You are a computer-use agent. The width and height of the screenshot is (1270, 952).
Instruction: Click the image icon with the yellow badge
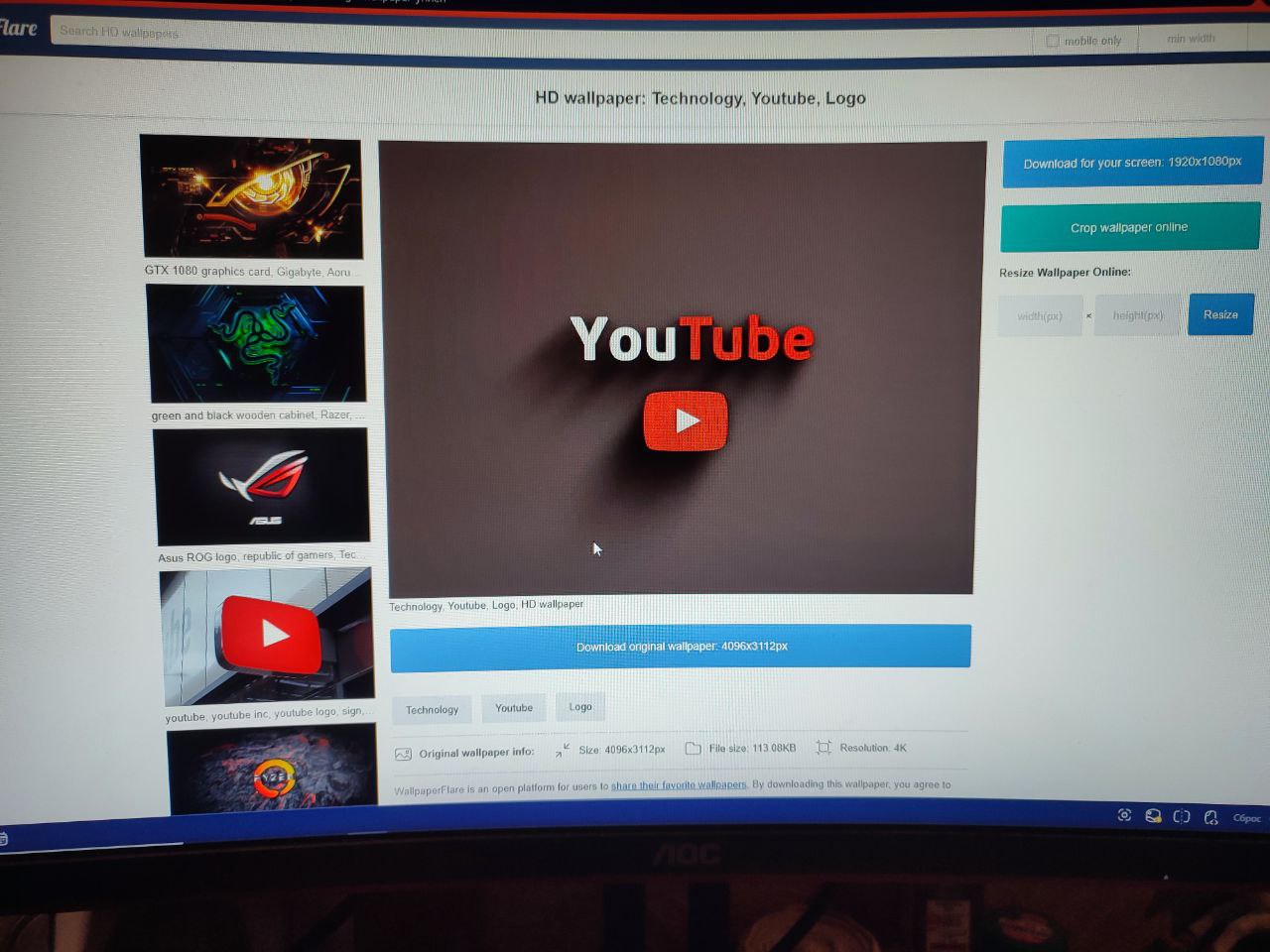click(1153, 816)
